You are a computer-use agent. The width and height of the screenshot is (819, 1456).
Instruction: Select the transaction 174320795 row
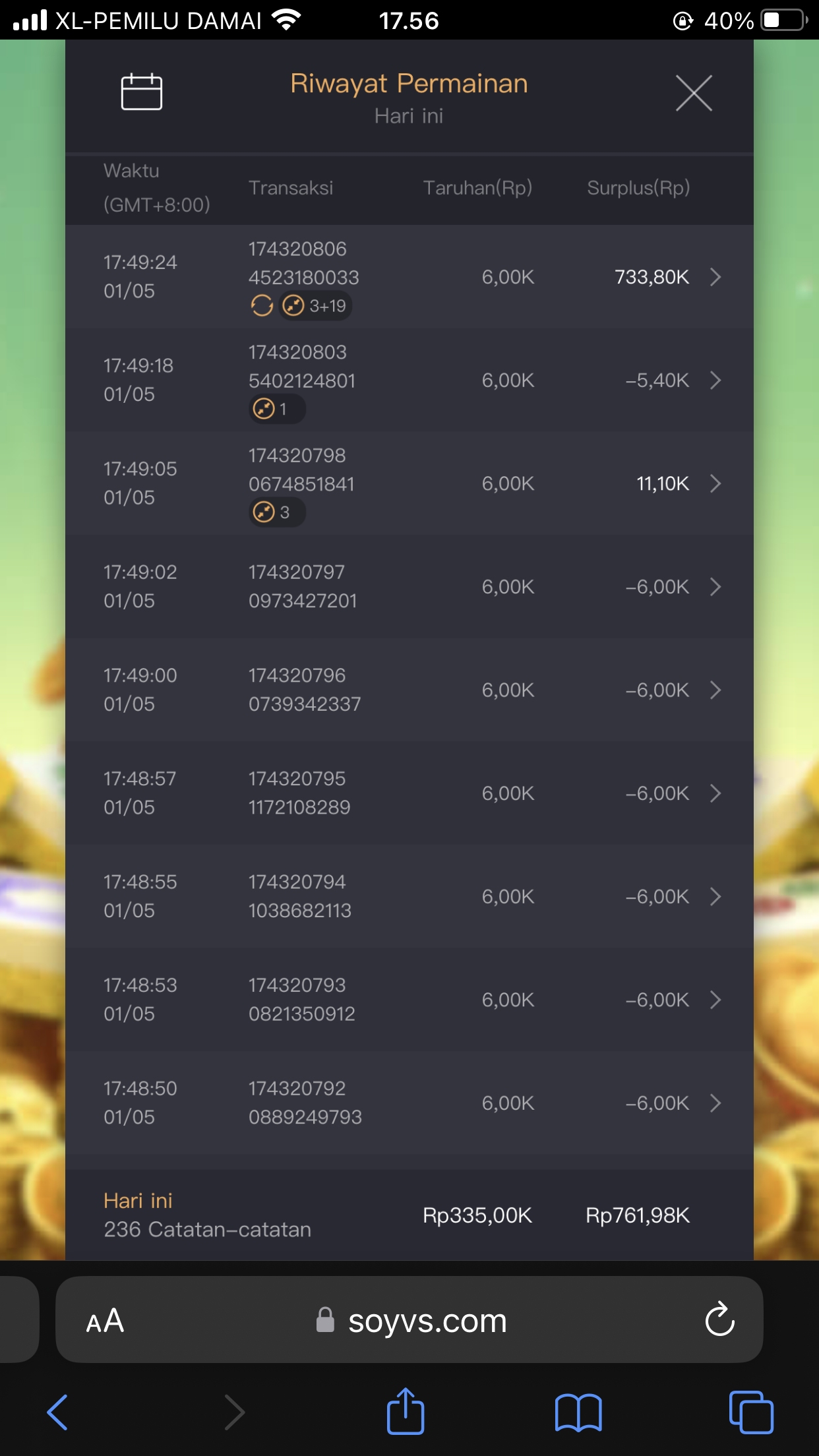(x=409, y=793)
